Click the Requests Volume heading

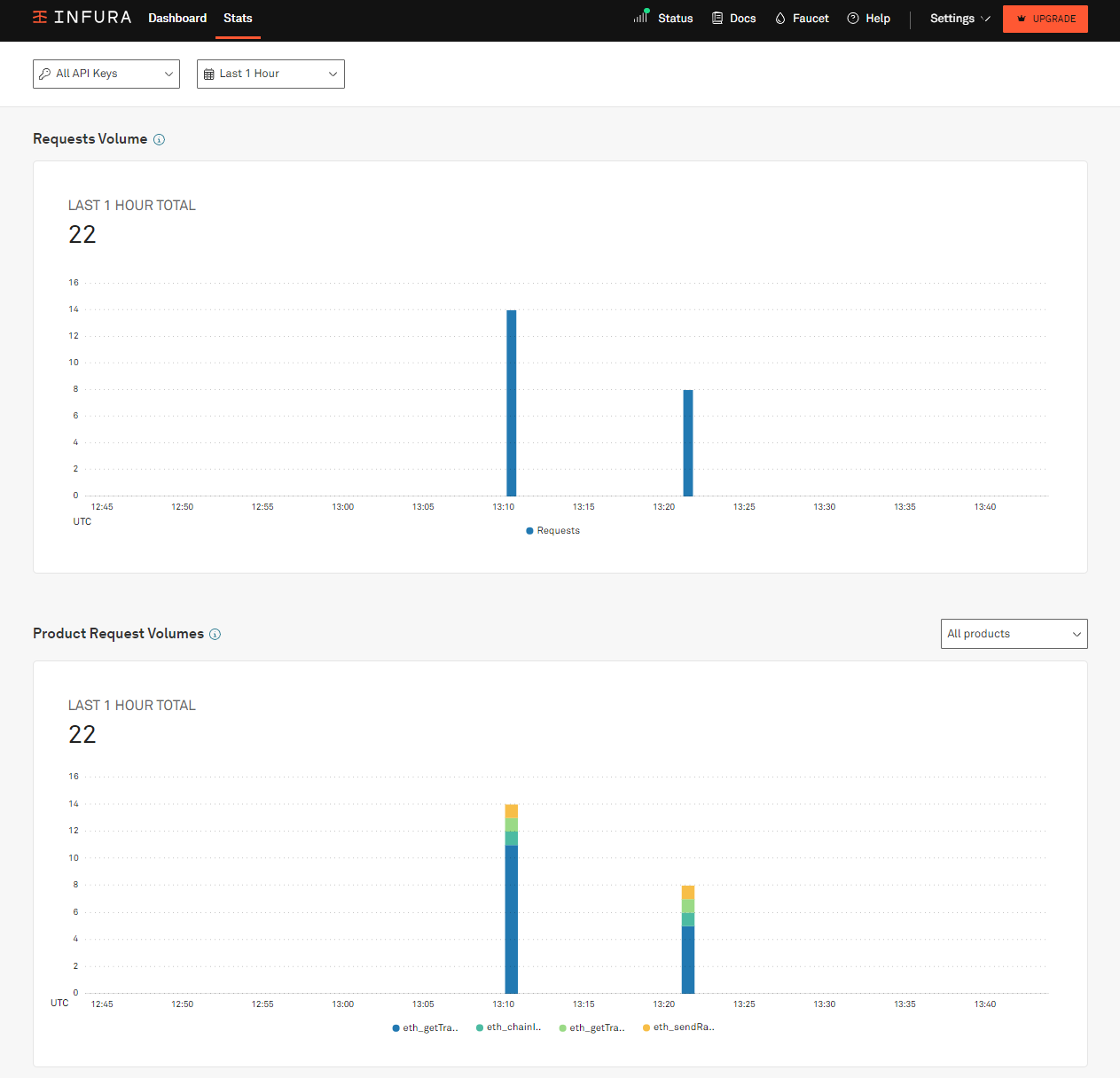(90, 139)
